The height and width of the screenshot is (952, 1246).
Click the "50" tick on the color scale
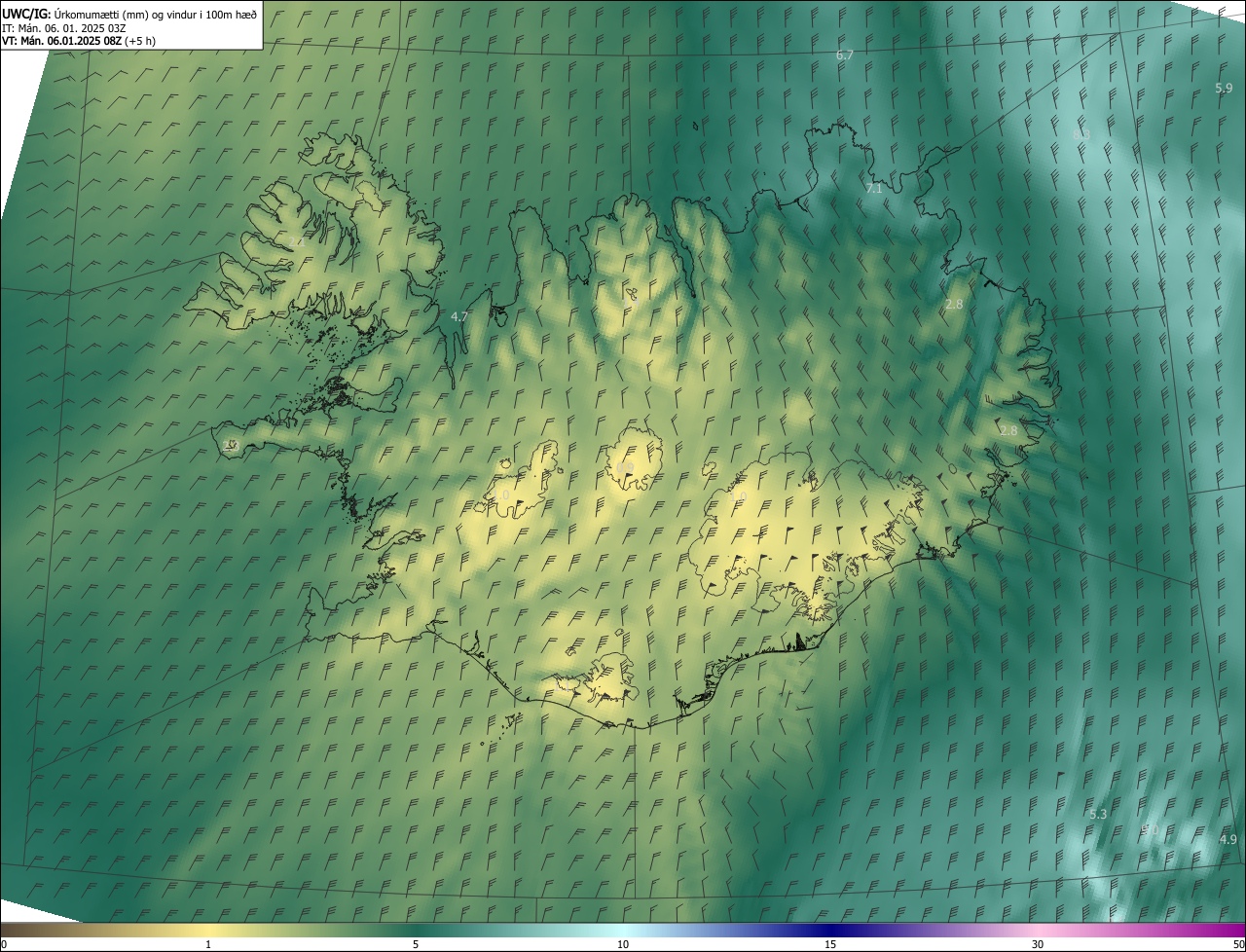coord(1238,944)
